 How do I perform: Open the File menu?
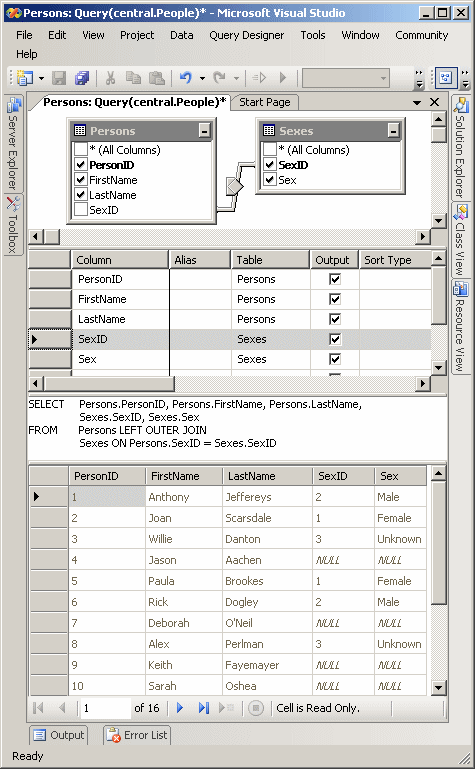point(24,35)
